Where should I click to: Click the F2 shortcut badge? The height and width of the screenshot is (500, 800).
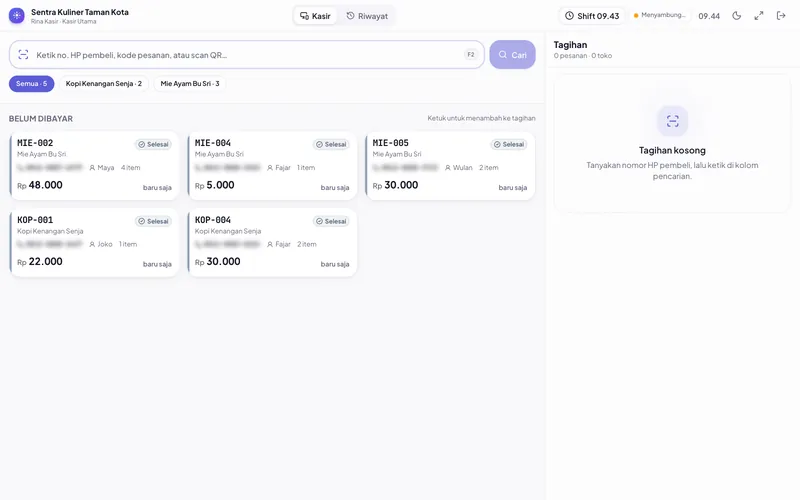(x=470, y=55)
